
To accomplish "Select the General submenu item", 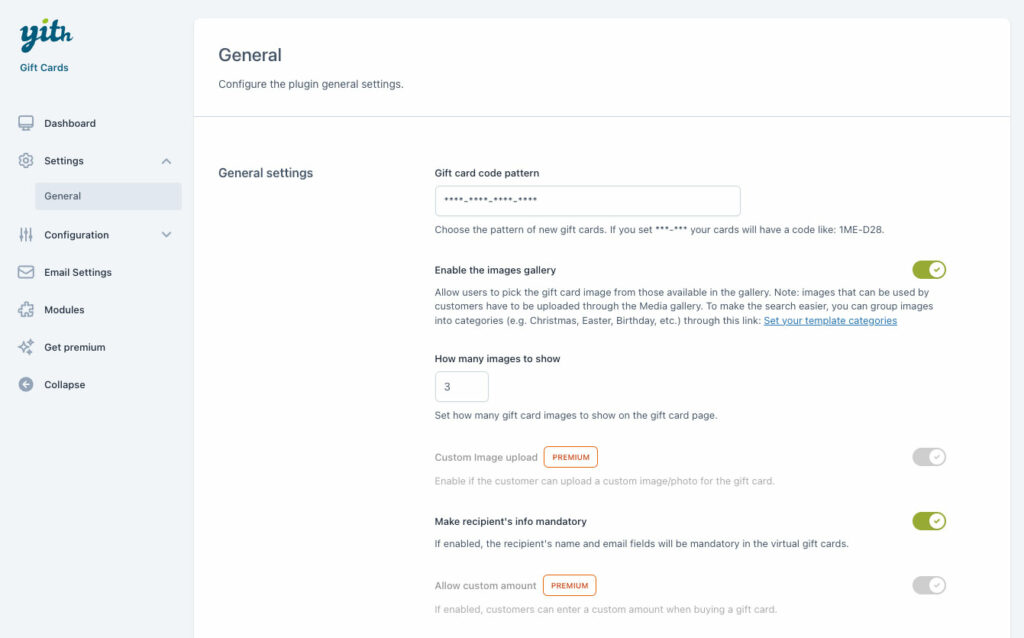I will 108,196.
